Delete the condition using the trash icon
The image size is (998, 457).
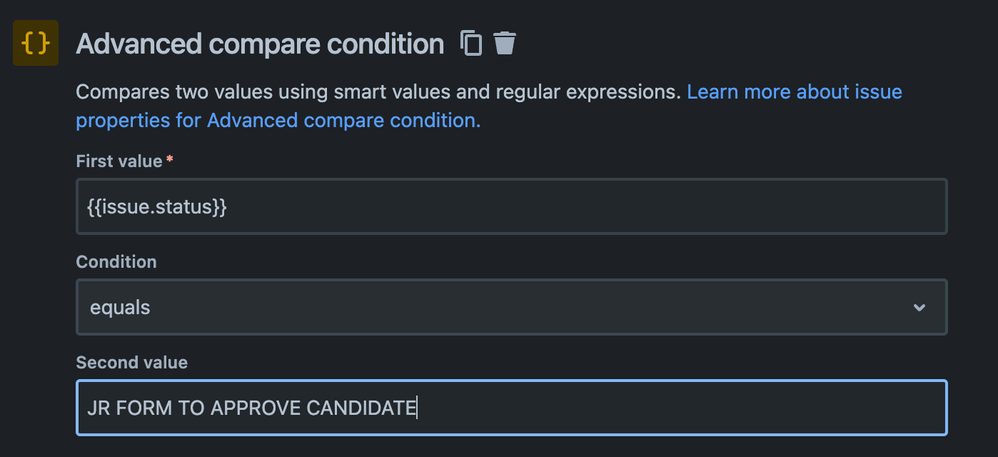(x=505, y=43)
